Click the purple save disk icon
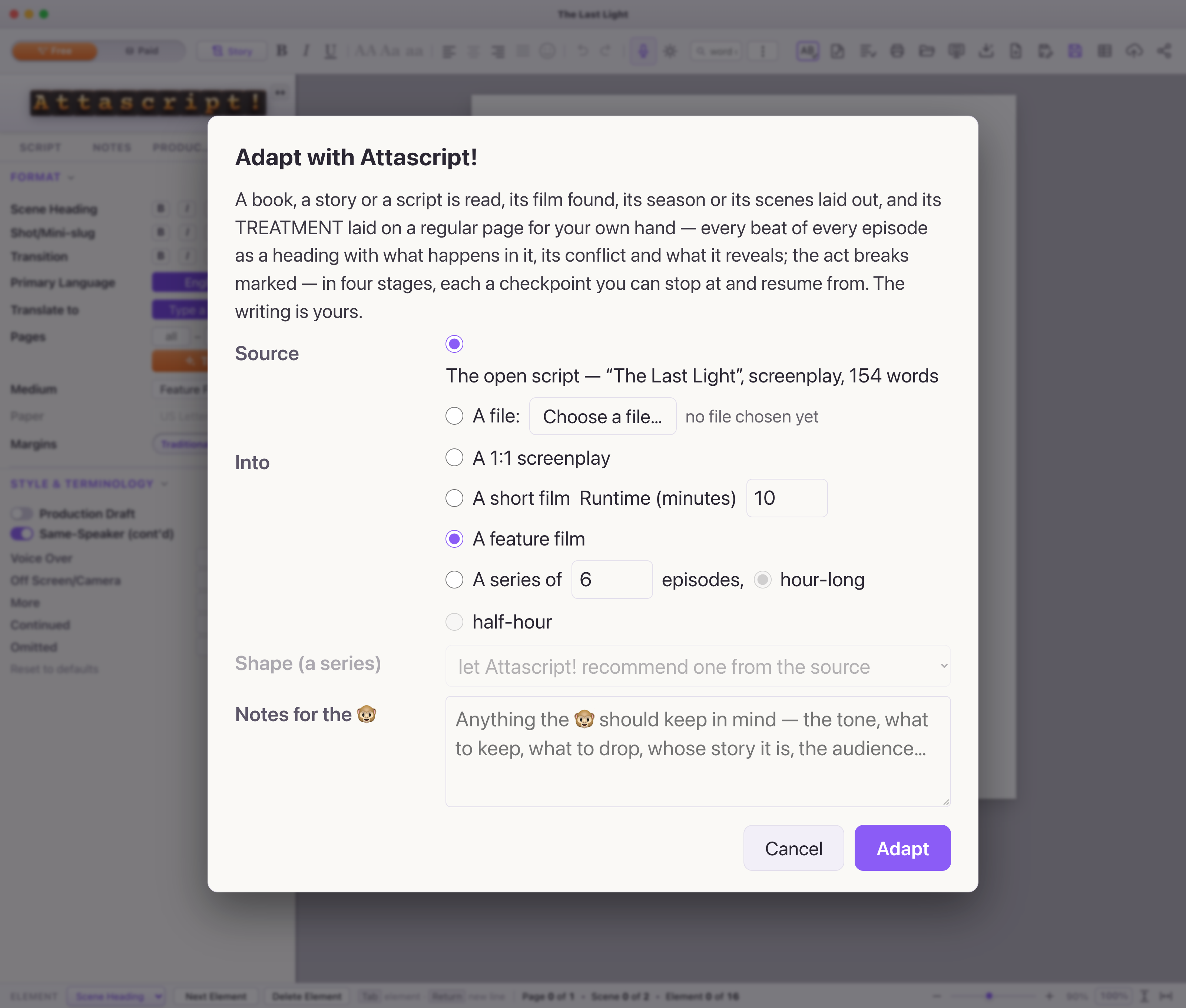The image size is (1186, 1008). [1075, 51]
